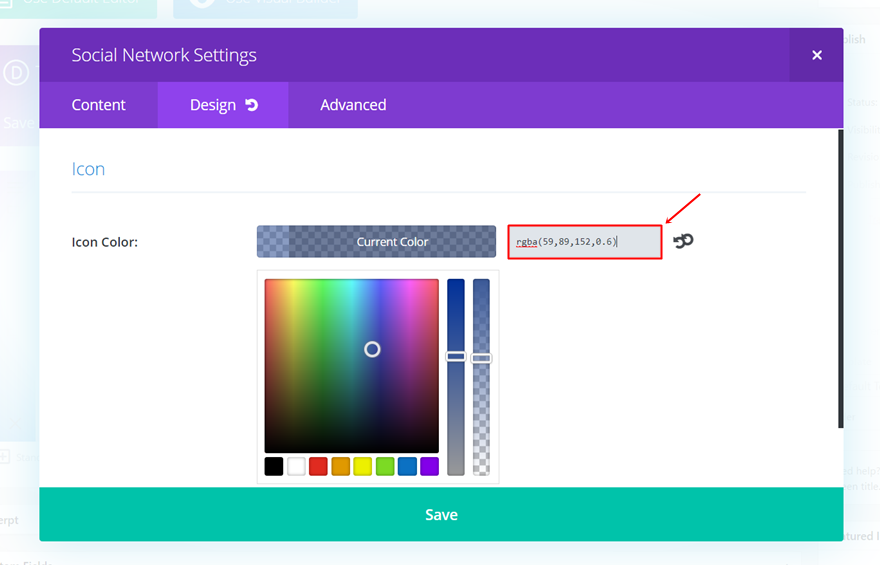880x565 pixels.
Task: Pick the blue color swatch
Action: [x=407, y=466]
